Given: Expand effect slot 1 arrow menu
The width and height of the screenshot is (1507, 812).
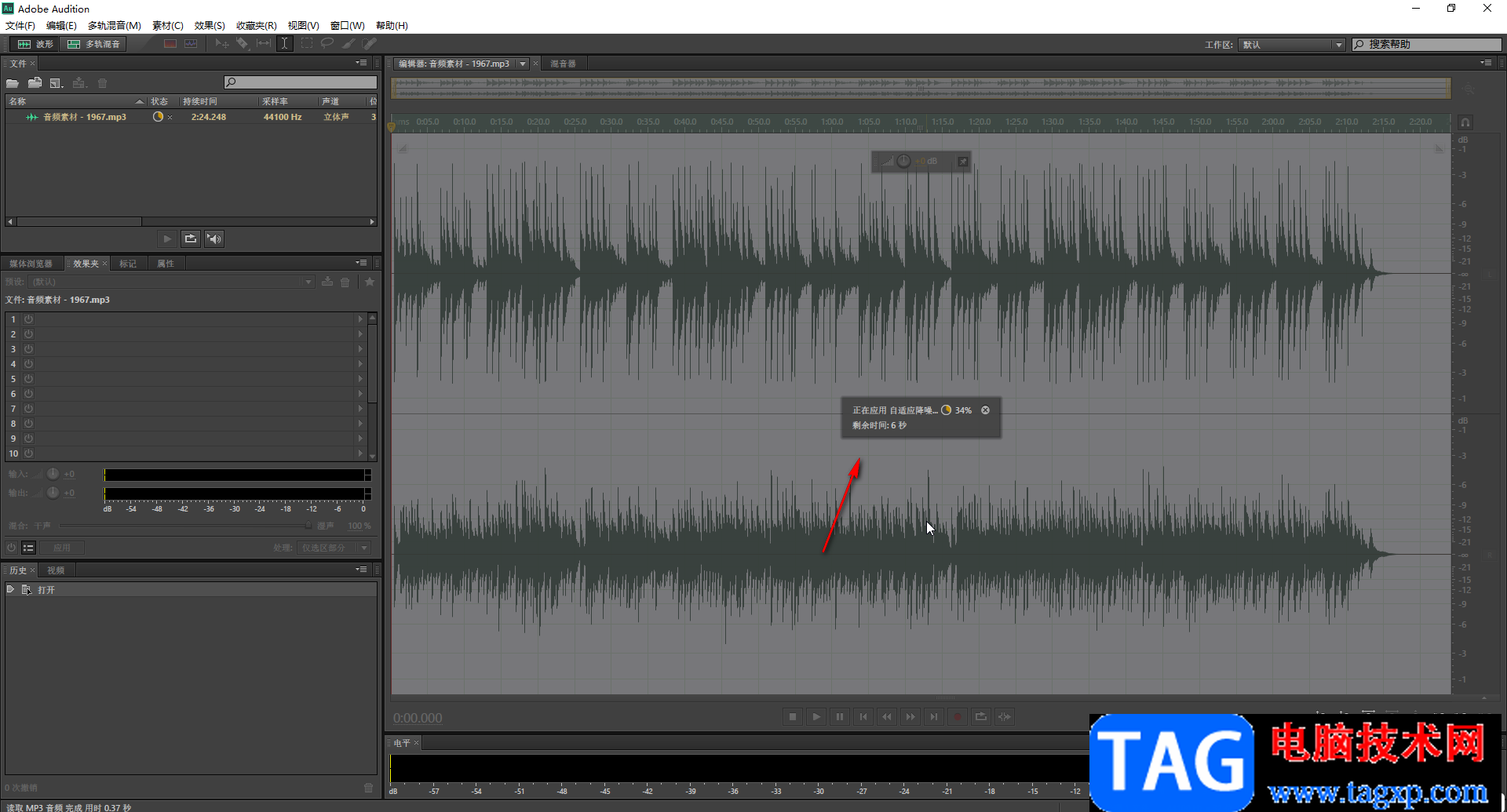Looking at the screenshot, I should click(x=360, y=319).
